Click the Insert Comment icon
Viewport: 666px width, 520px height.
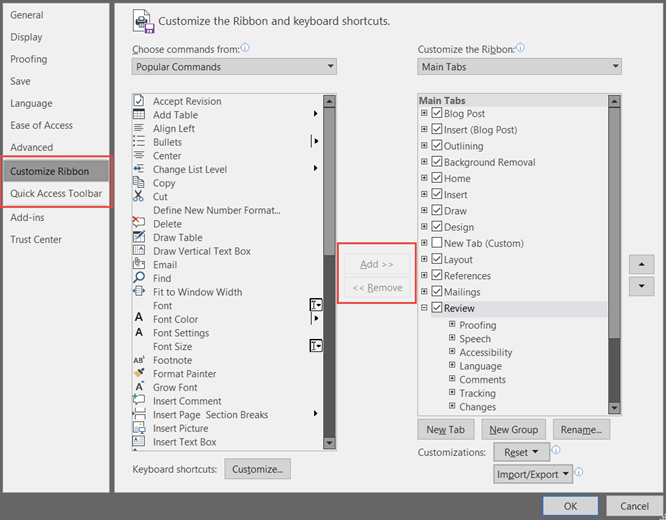(x=138, y=399)
